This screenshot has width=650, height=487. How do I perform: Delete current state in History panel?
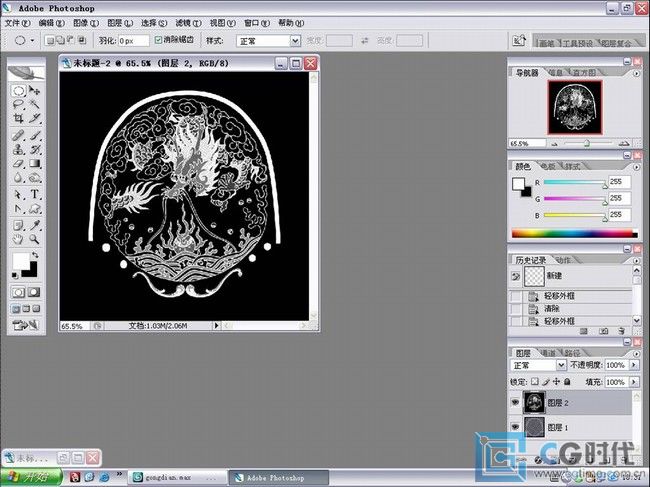click(621, 331)
